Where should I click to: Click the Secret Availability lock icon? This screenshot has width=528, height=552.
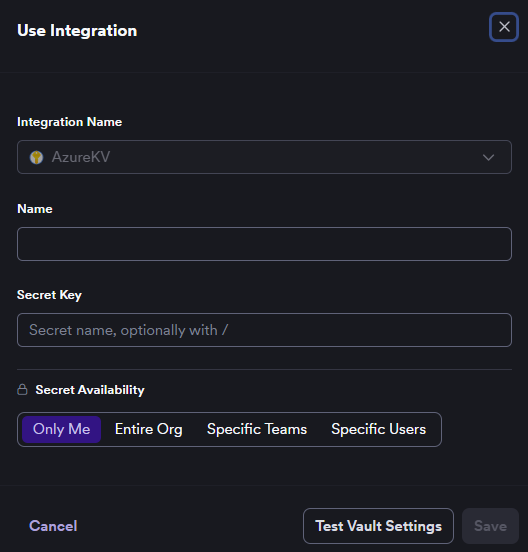[23, 389]
